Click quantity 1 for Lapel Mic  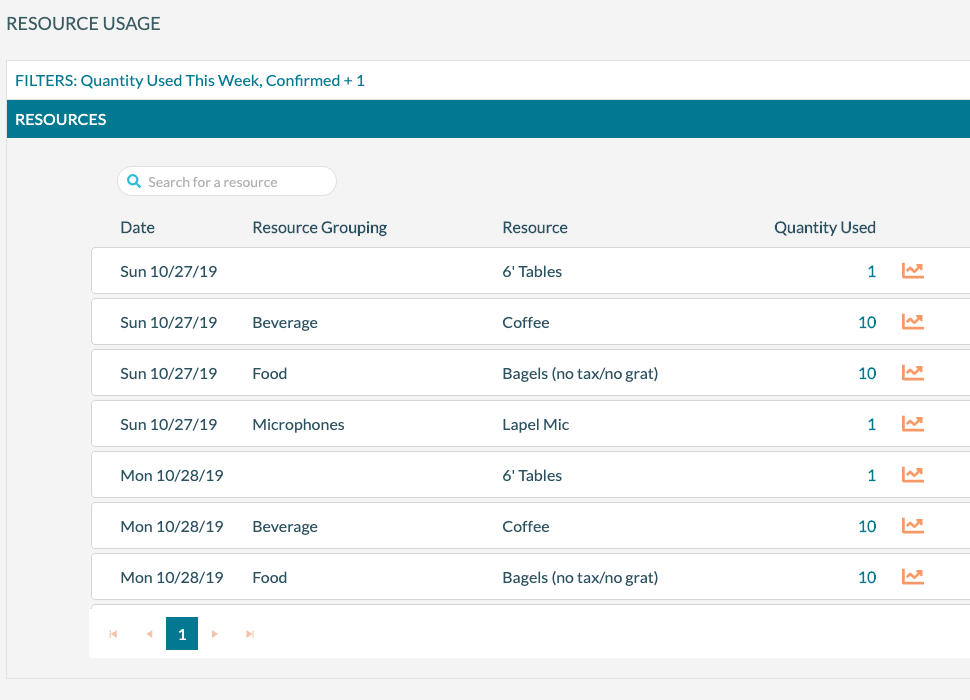(871, 424)
